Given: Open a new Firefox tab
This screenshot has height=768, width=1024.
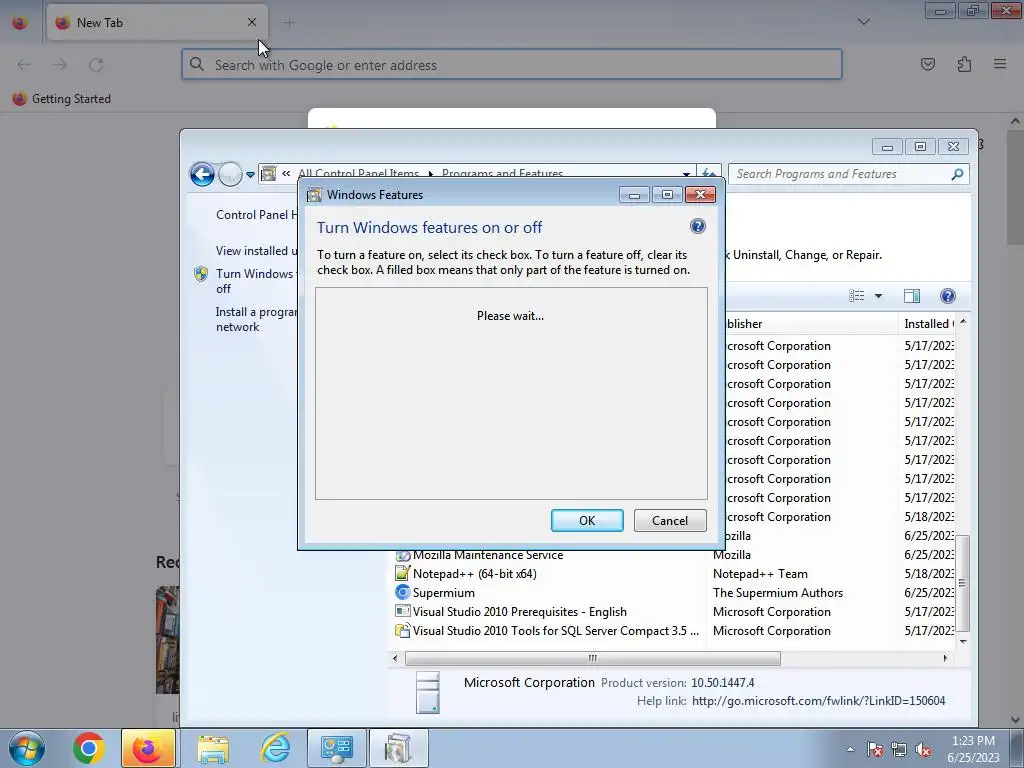Looking at the screenshot, I should [x=289, y=23].
